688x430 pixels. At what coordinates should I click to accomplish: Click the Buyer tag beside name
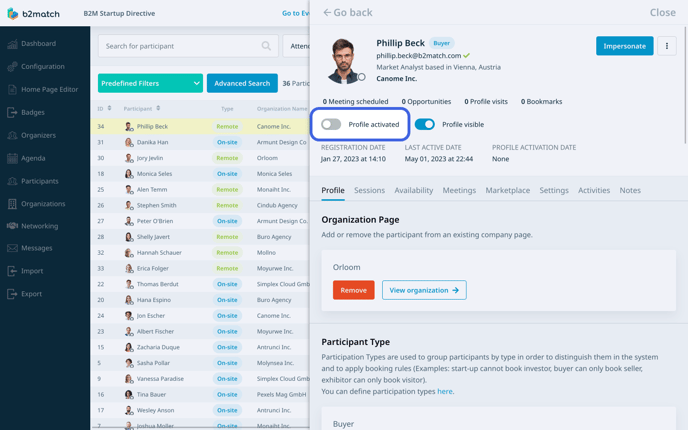coord(441,43)
